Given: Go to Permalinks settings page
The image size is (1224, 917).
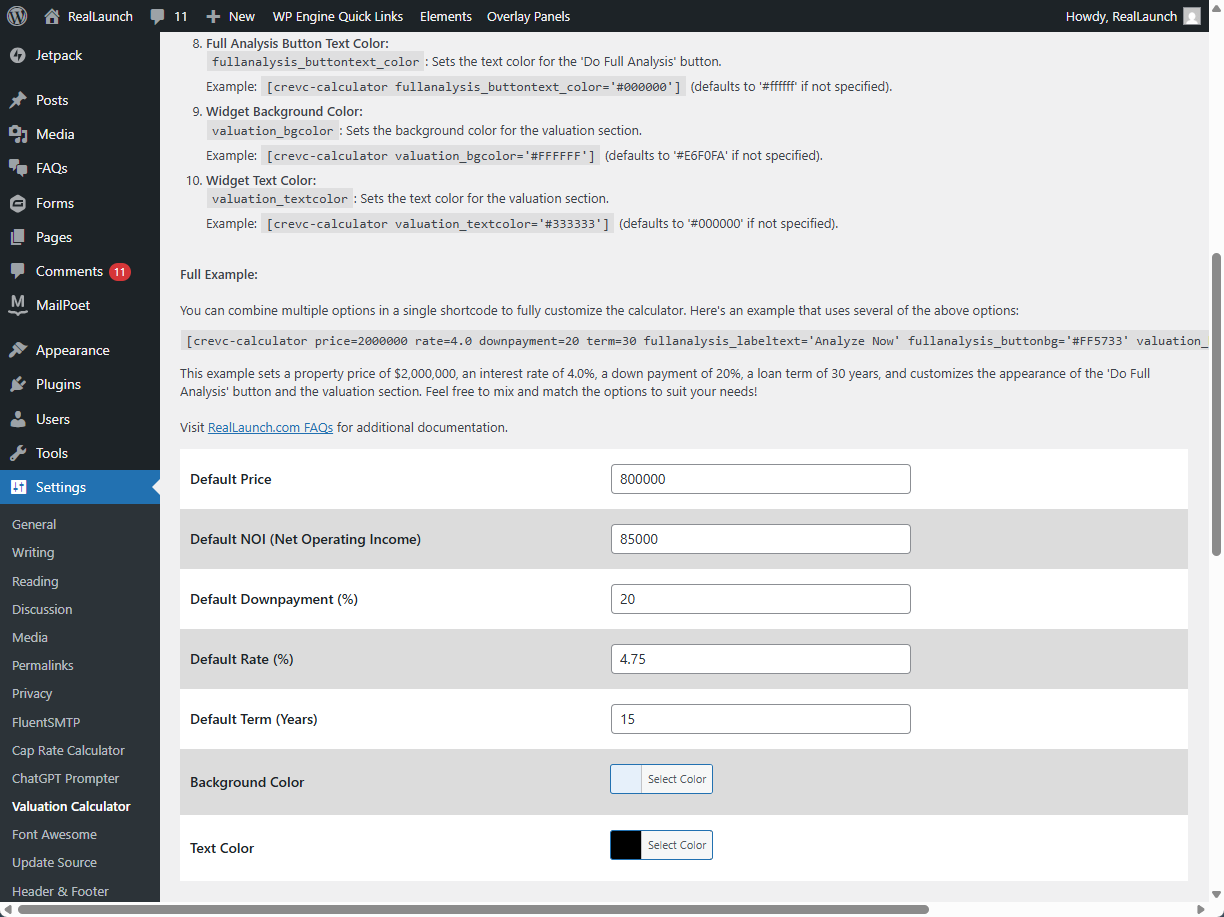Looking at the screenshot, I should click(x=43, y=665).
